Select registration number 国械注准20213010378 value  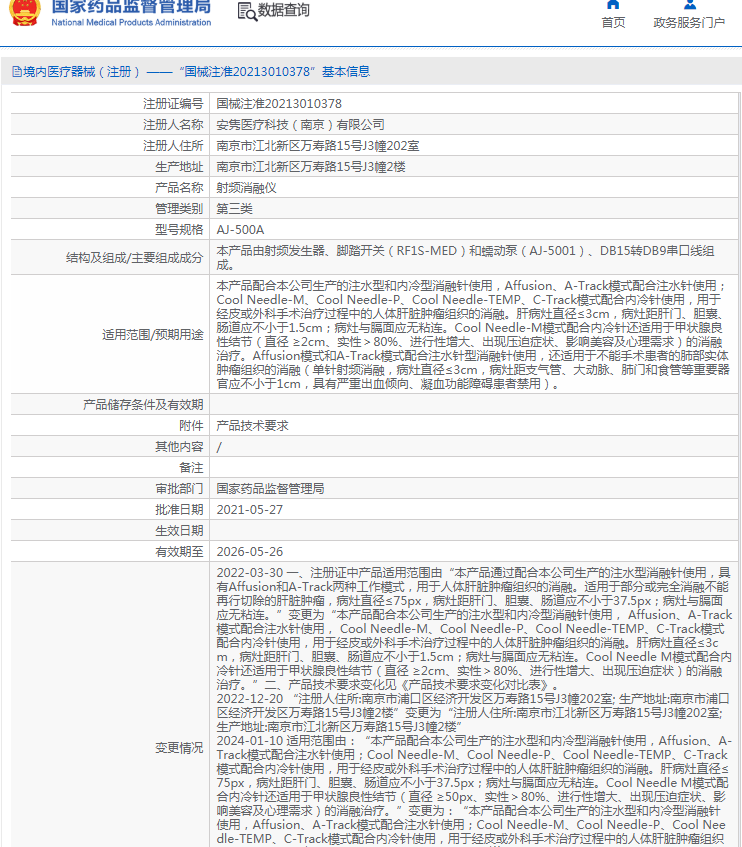pyautogui.click(x=279, y=104)
